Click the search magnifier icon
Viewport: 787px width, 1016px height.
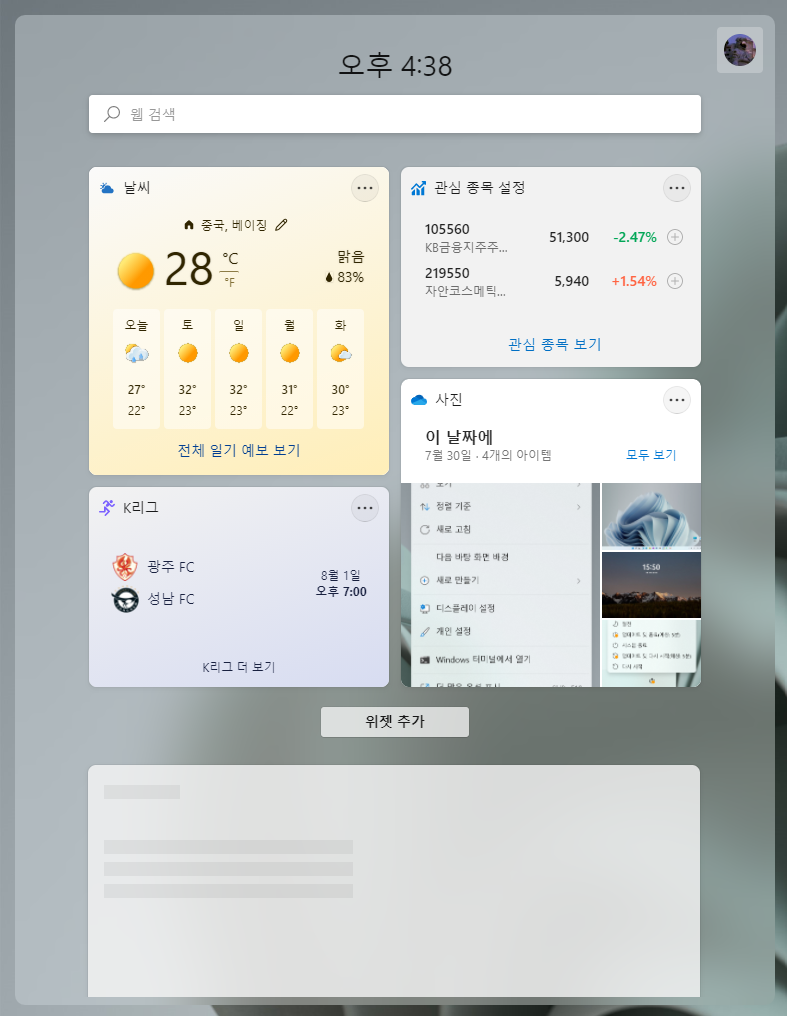(112, 114)
